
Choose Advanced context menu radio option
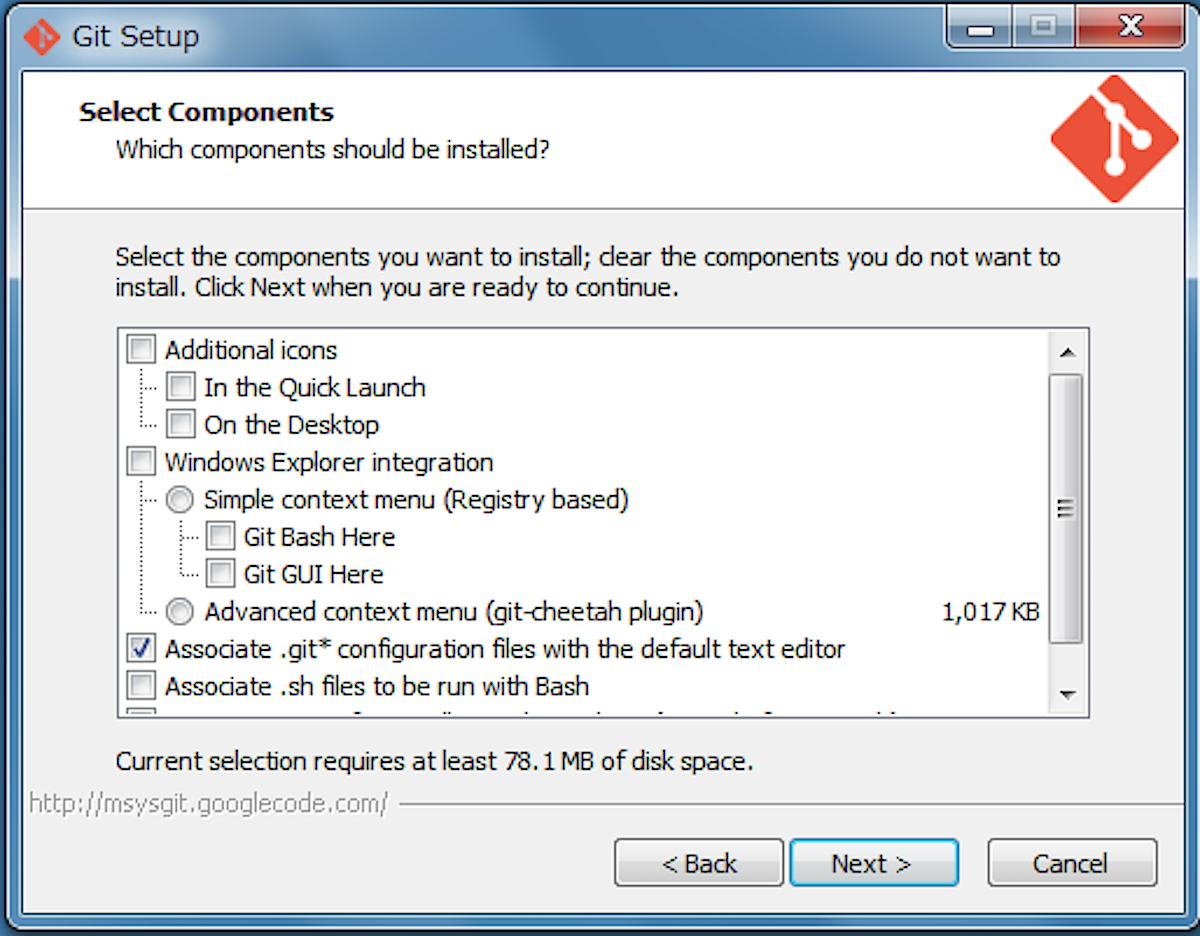tap(180, 611)
